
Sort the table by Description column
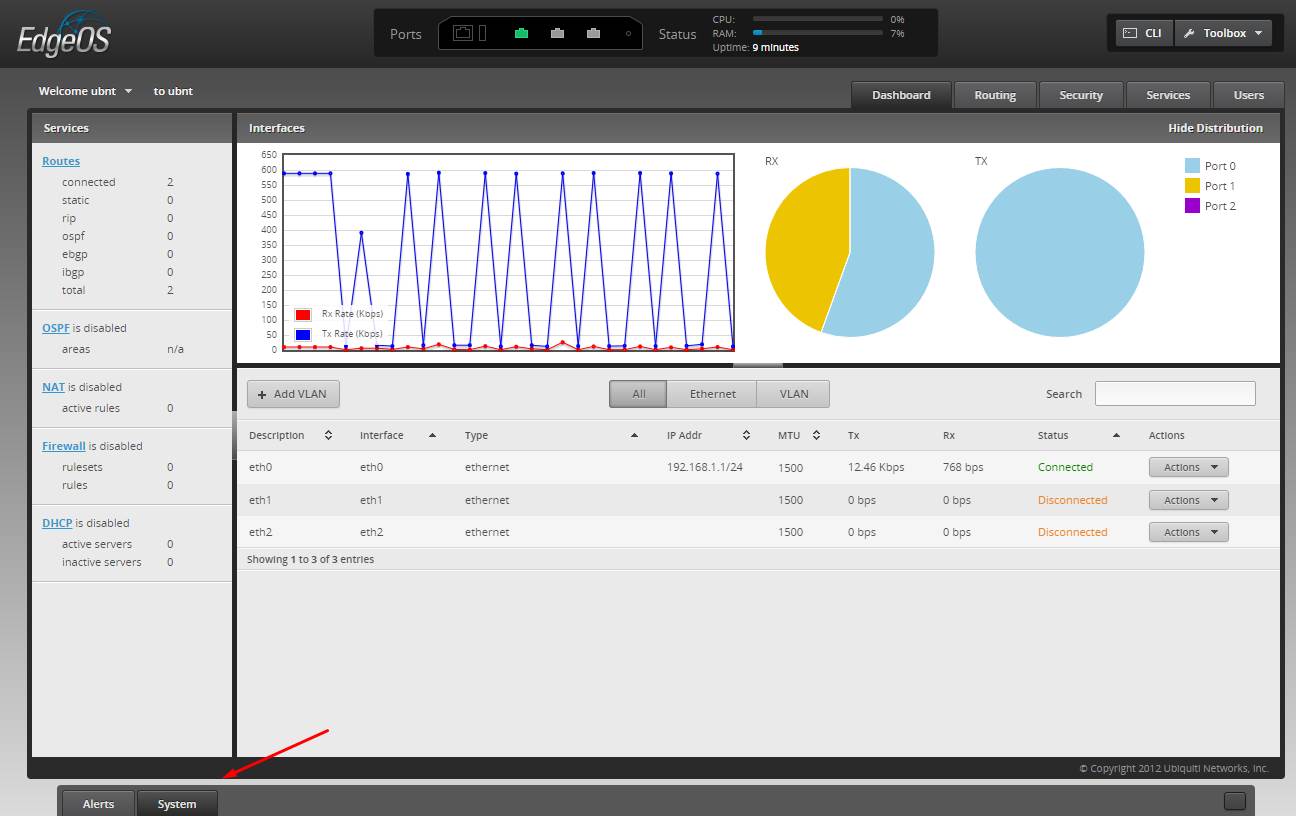[x=328, y=436]
